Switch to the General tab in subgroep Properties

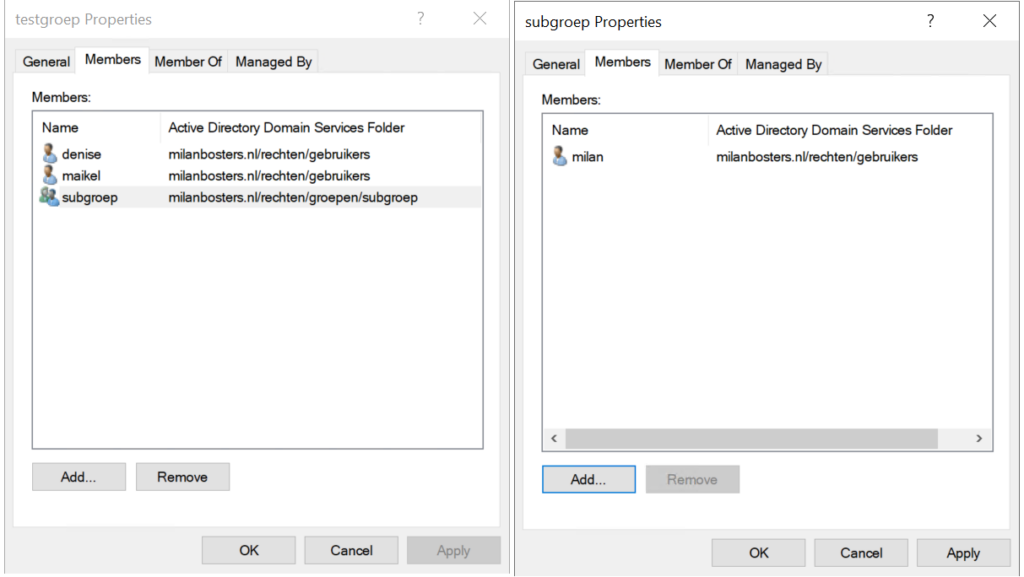click(555, 63)
